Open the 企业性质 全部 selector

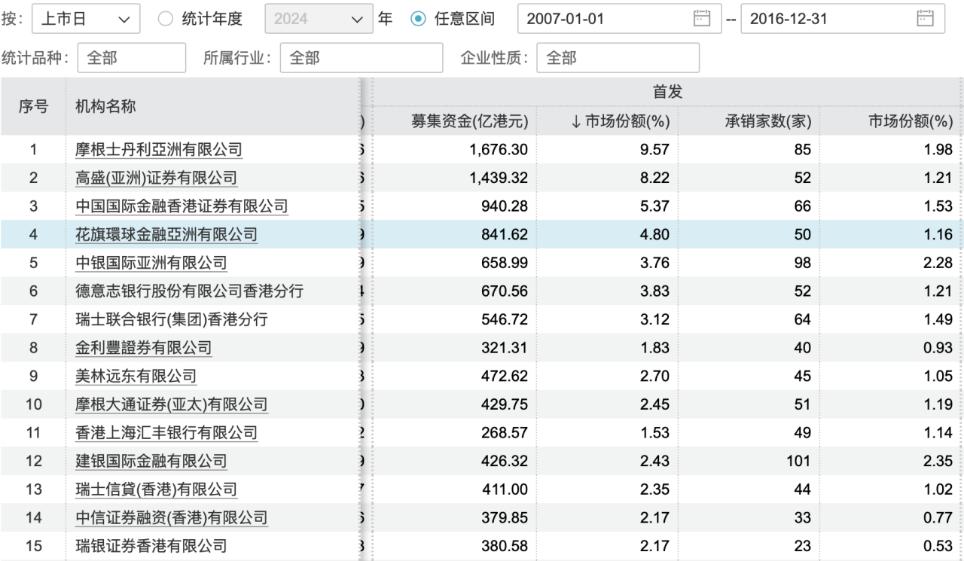pos(618,58)
